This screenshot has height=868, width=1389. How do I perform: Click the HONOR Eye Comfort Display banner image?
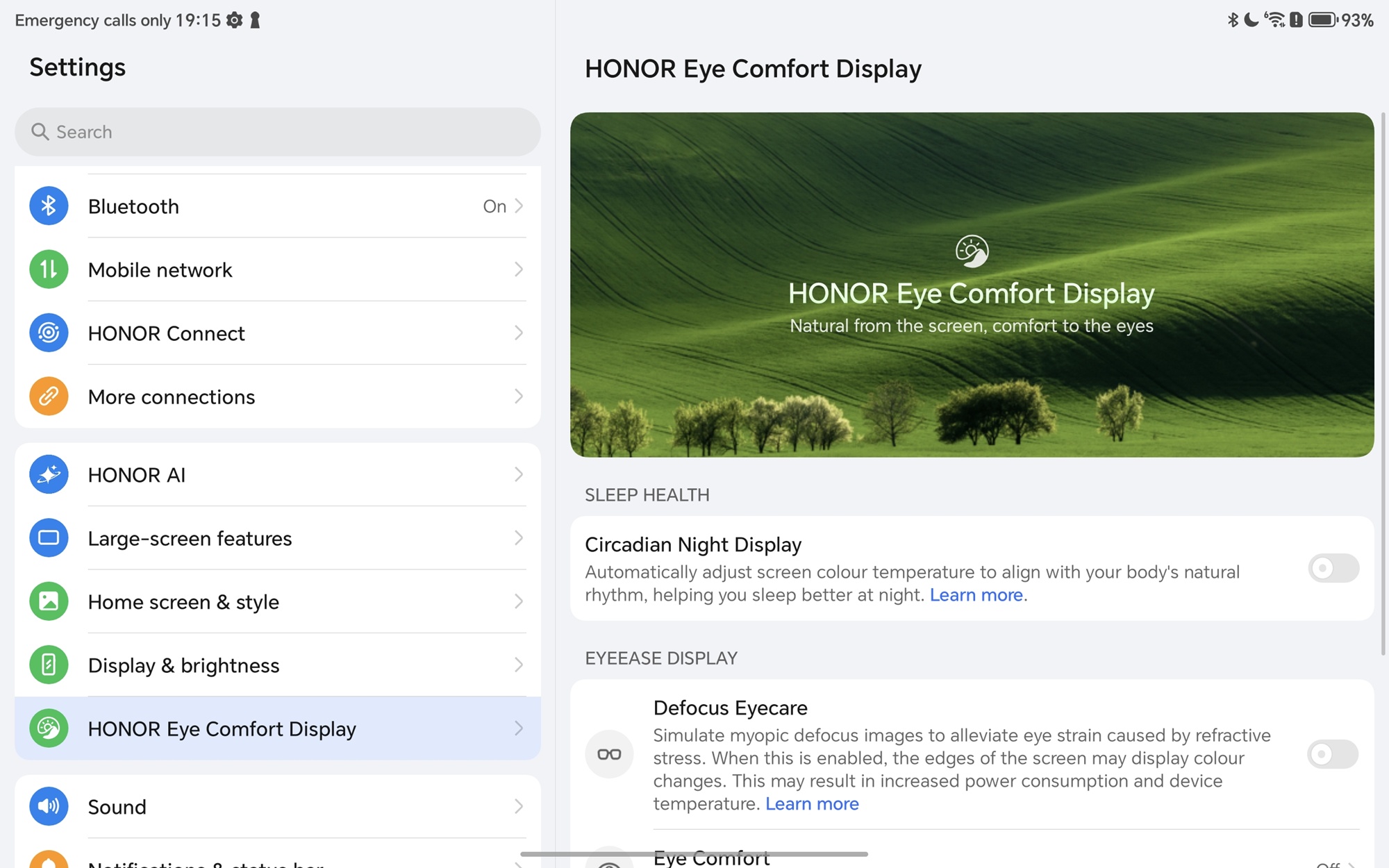click(x=972, y=285)
